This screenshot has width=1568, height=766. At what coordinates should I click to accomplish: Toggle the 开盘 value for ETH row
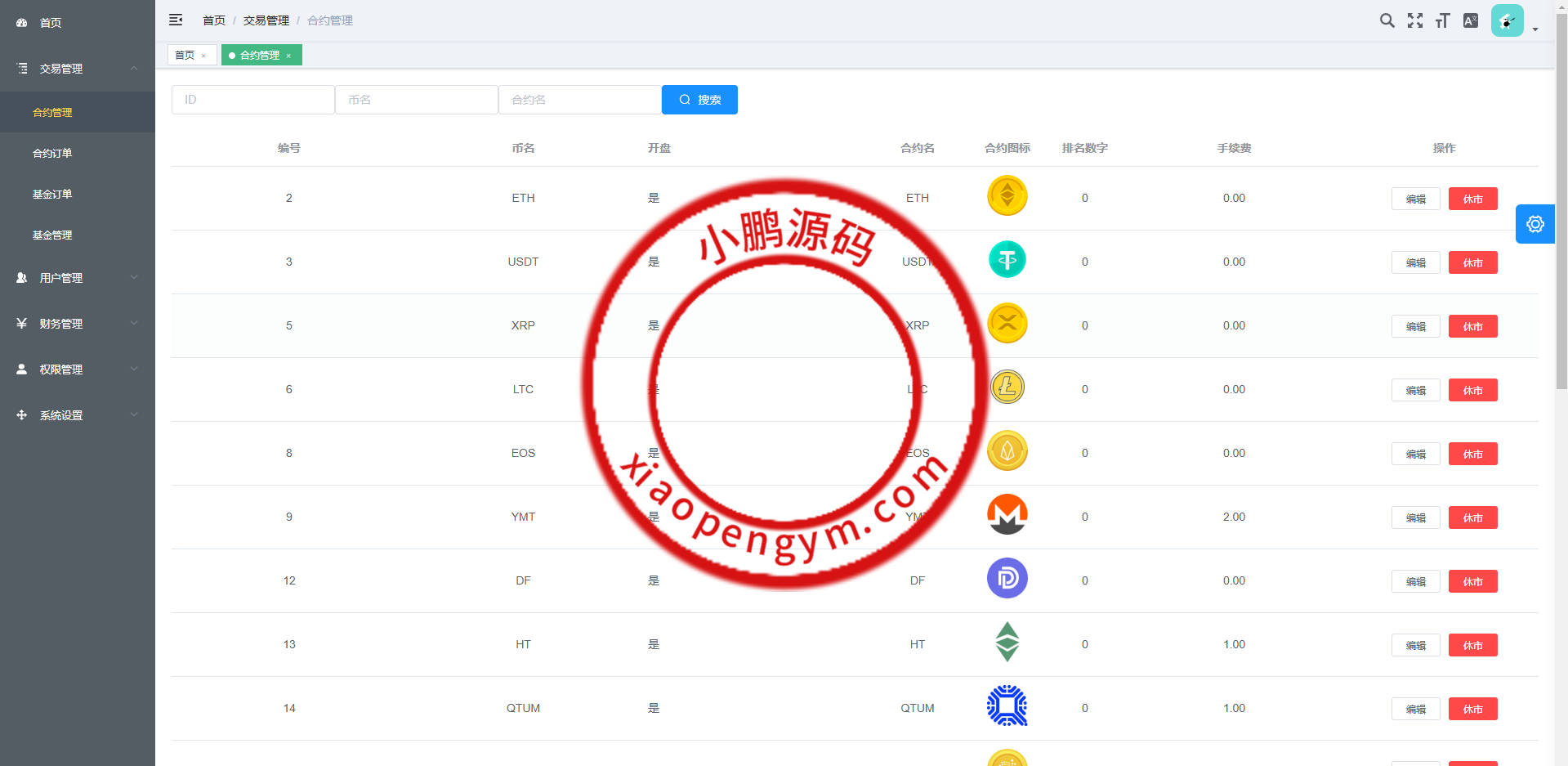pyautogui.click(x=653, y=198)
